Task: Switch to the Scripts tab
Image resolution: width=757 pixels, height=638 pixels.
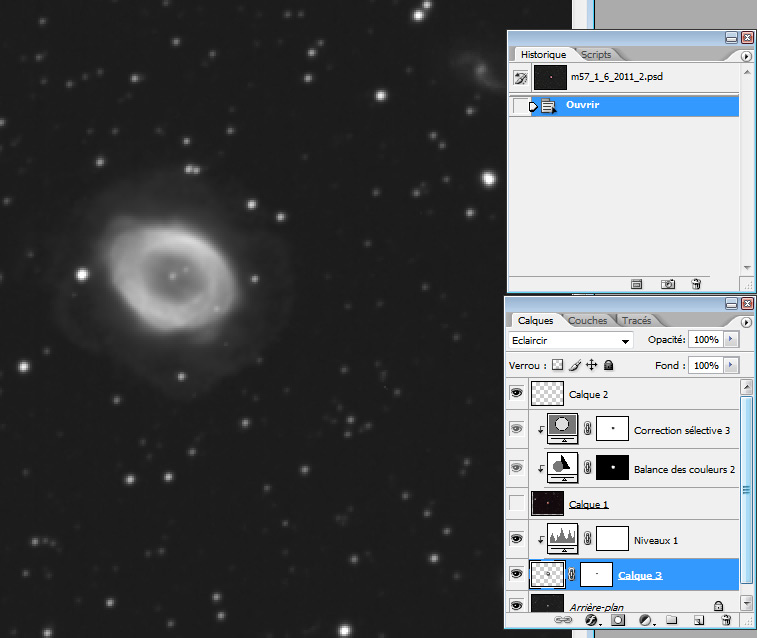Action: [x=596, y=55]
